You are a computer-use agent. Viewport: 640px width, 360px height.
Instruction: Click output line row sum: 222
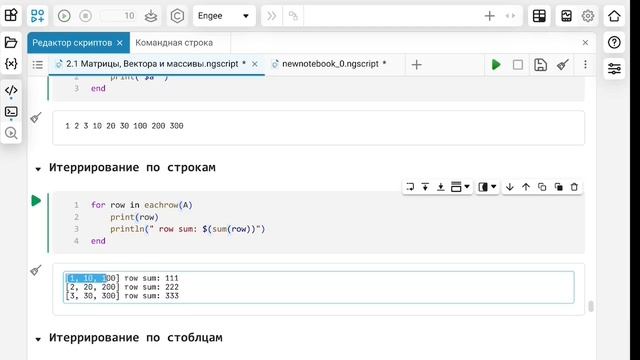click(x=122, y=287)
